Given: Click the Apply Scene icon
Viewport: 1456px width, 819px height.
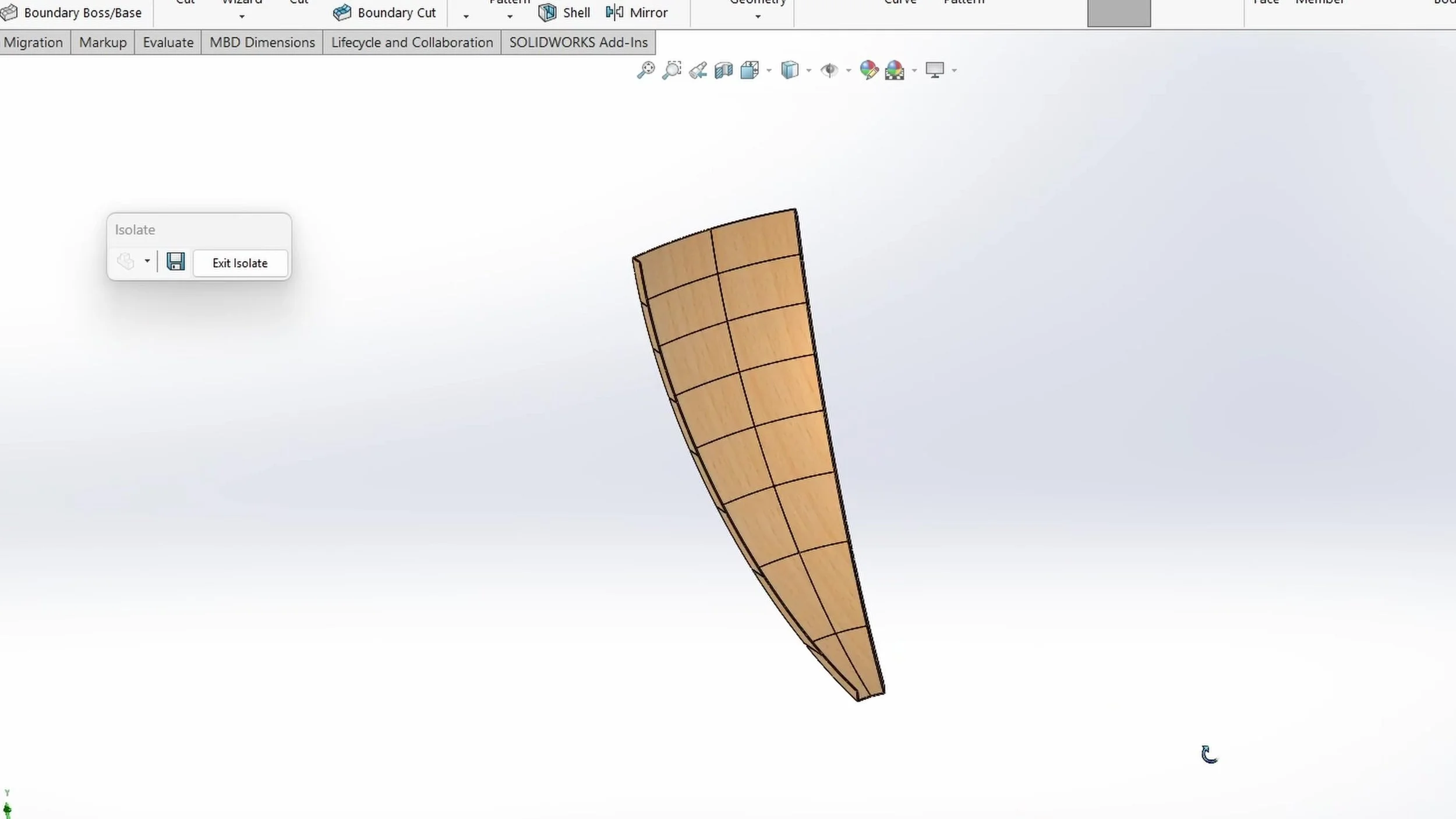Looking at the screenshot, I should pyautogui.click(x=895, y=70).
